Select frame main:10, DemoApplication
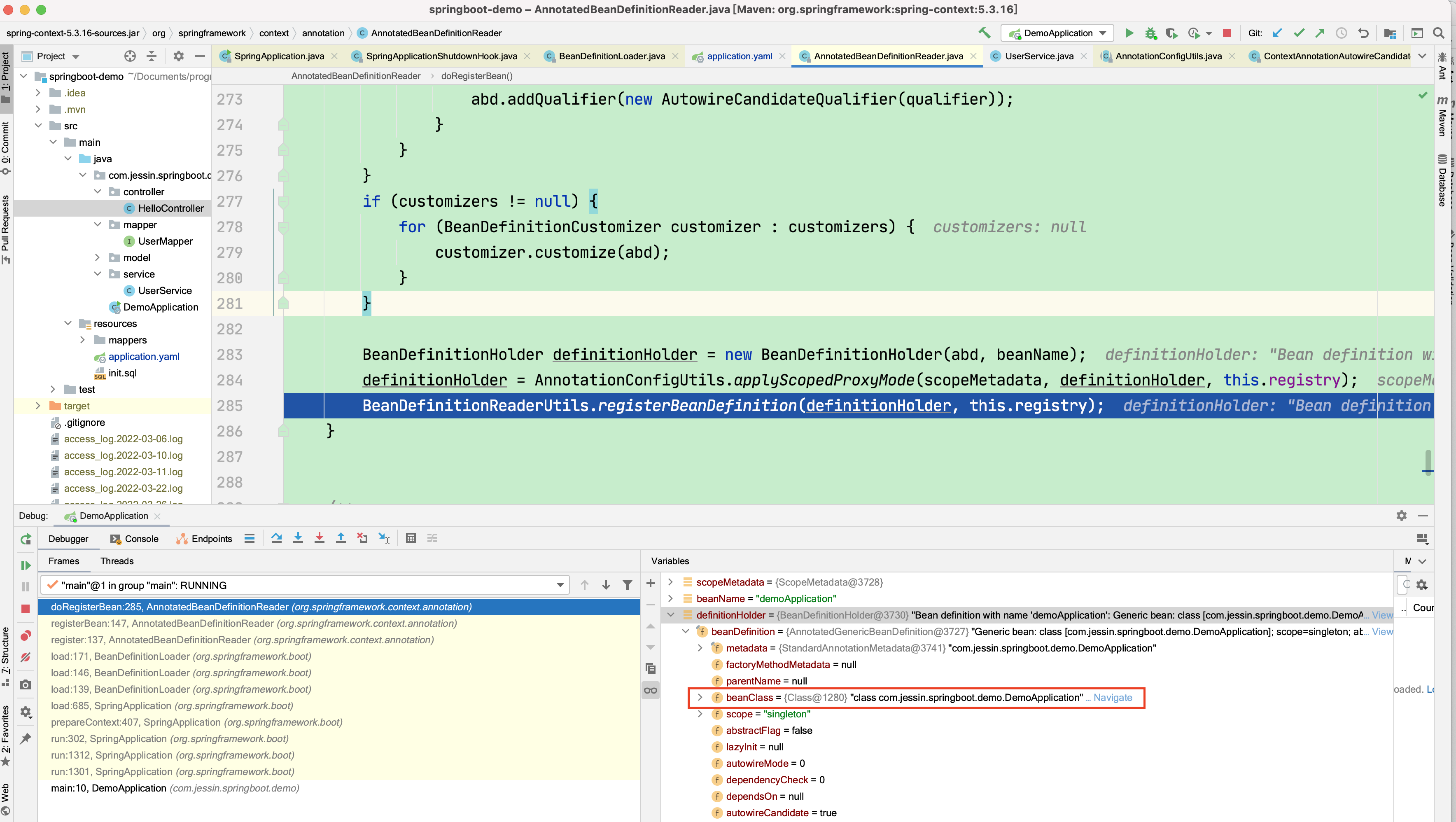Viewport: 1456px width, 822px height. (x=338, y=787)
